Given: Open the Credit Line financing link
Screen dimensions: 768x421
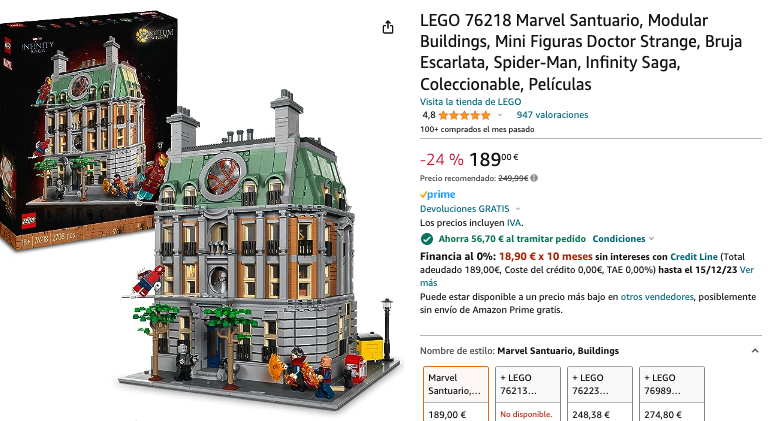Looking at the screenshot, I should pos(694,257).
